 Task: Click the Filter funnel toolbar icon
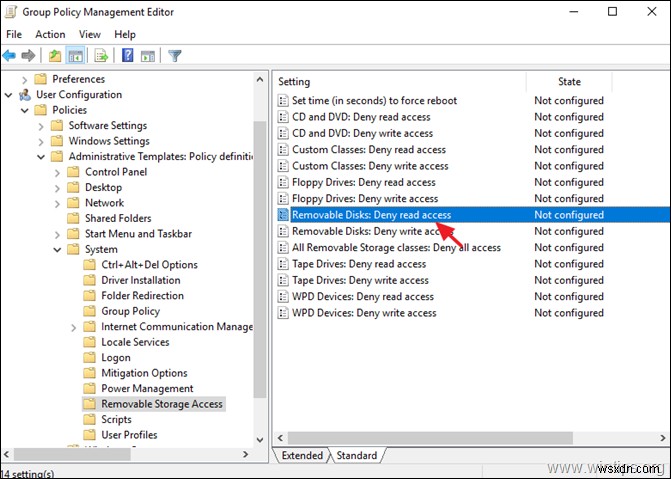point(175,56)
